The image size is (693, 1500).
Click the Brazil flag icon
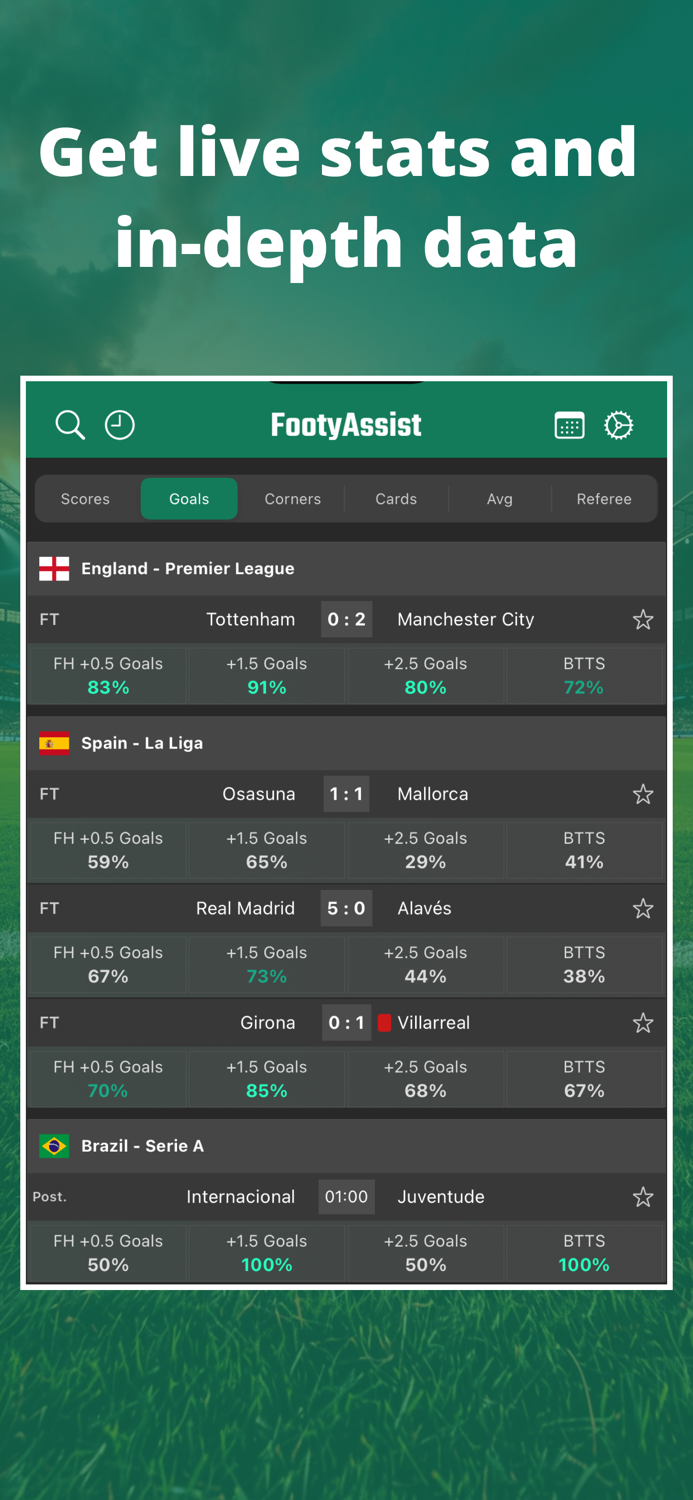tap(53, 1146)
